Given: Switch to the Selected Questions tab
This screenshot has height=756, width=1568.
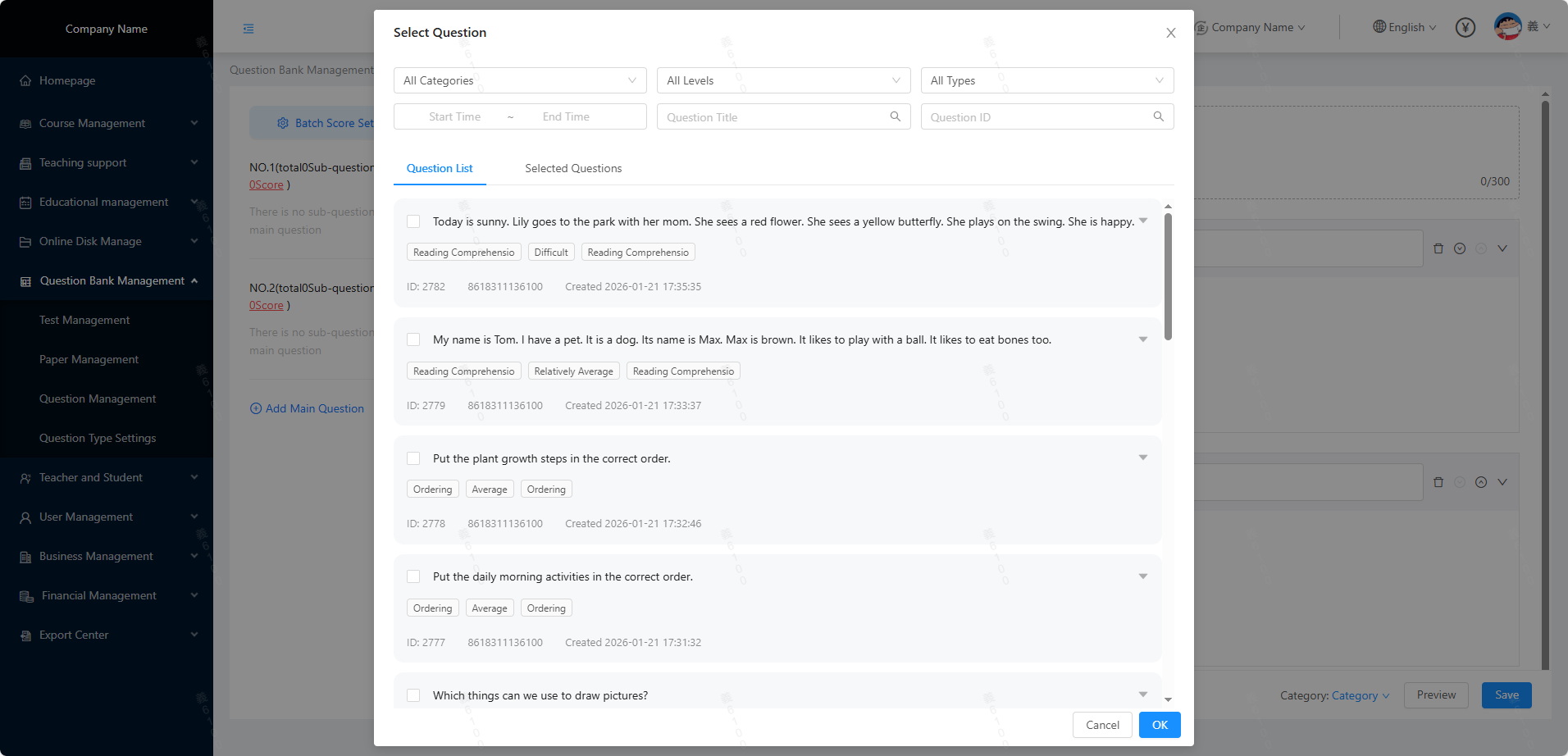Looking at the screenshot, I should 573,168.
